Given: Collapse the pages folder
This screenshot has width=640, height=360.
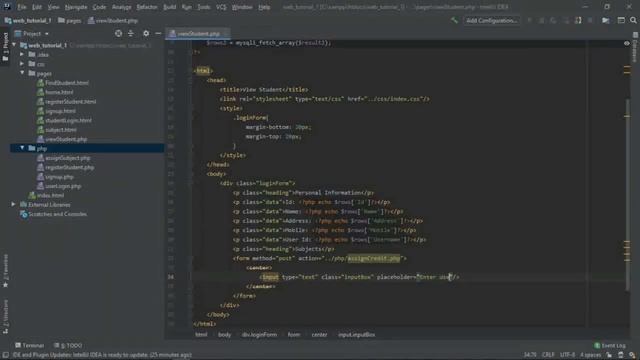Looking at the screenshot, I should 22,73.
